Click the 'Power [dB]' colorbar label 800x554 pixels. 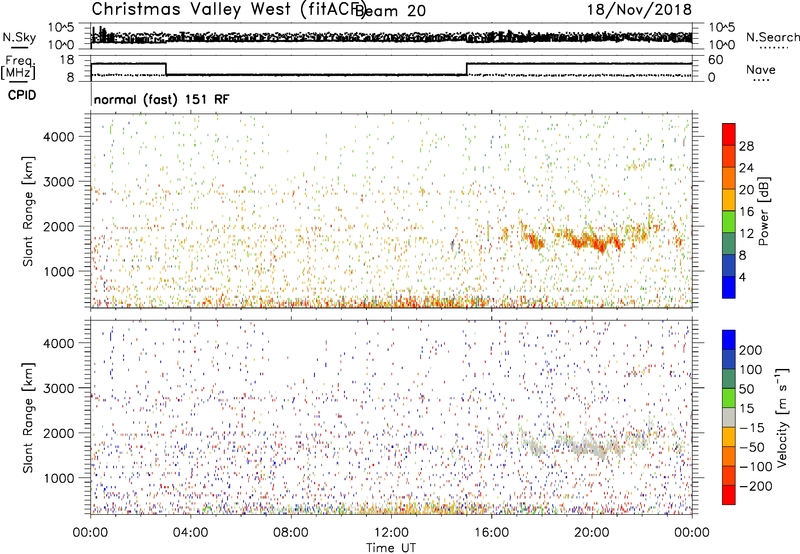click(x=764, y=211)
